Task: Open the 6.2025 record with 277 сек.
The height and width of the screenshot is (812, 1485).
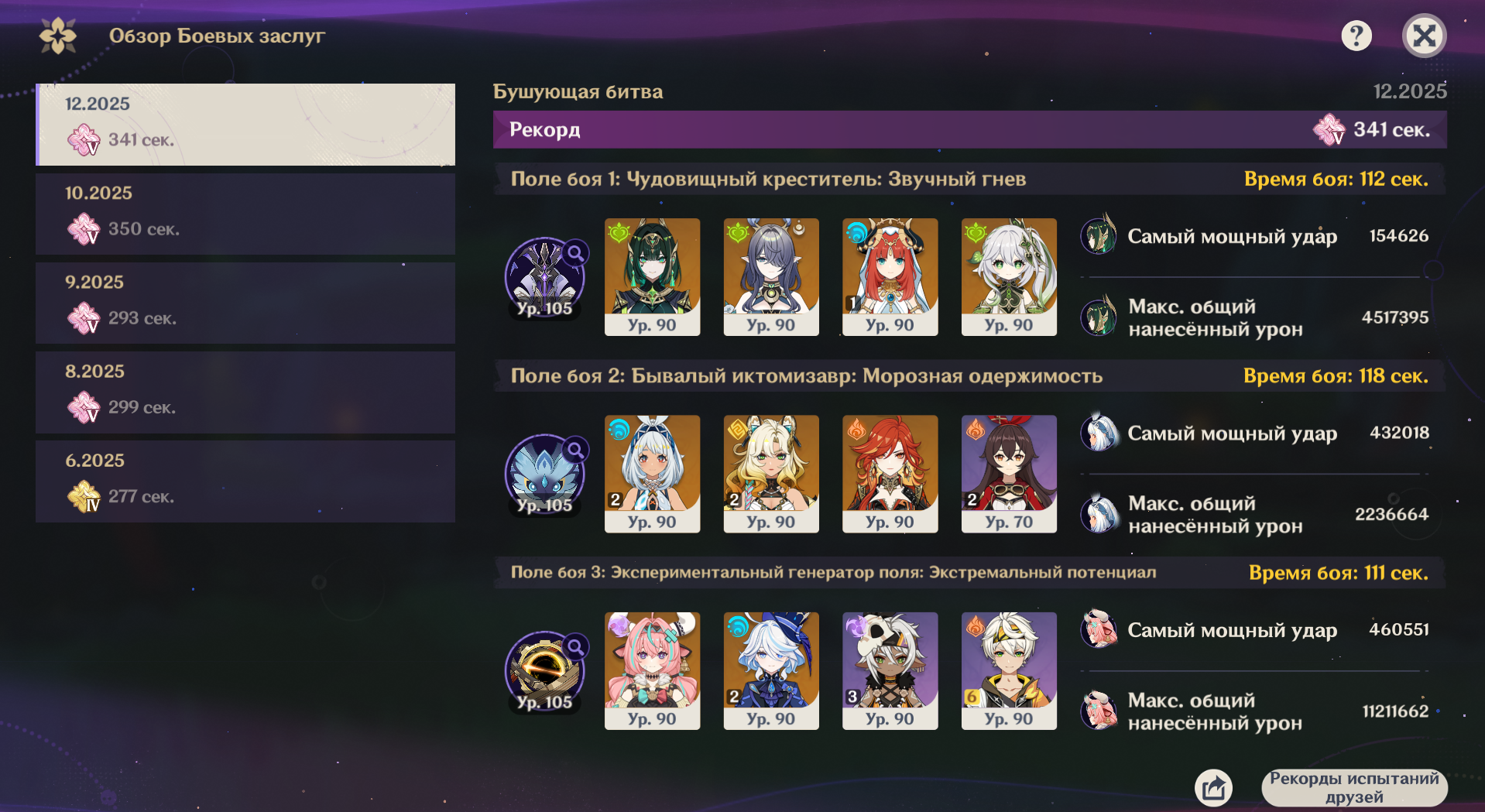Action: pyautogui.click(x=245, y=481)
